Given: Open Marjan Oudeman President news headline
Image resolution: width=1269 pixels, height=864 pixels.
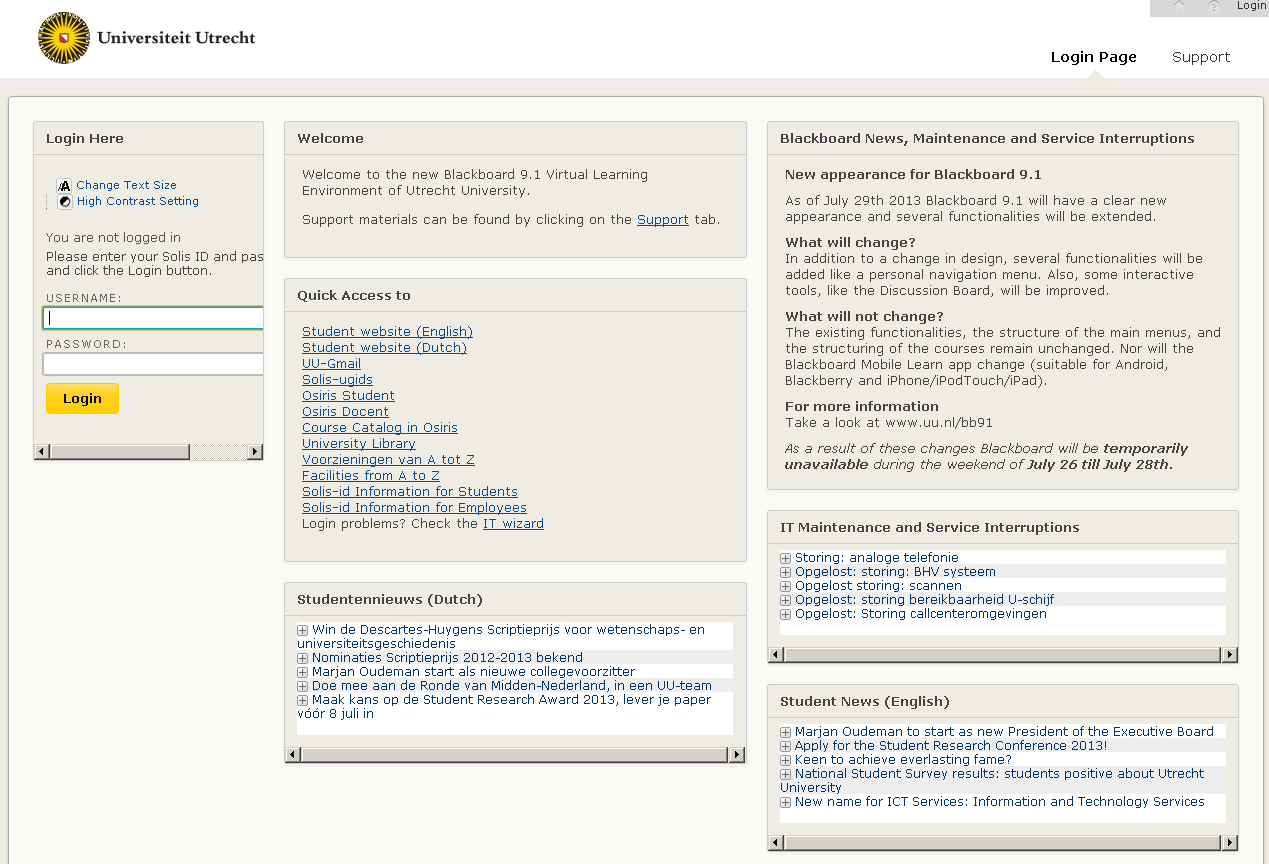Looking at the screenshot, I should point(1004,732).
